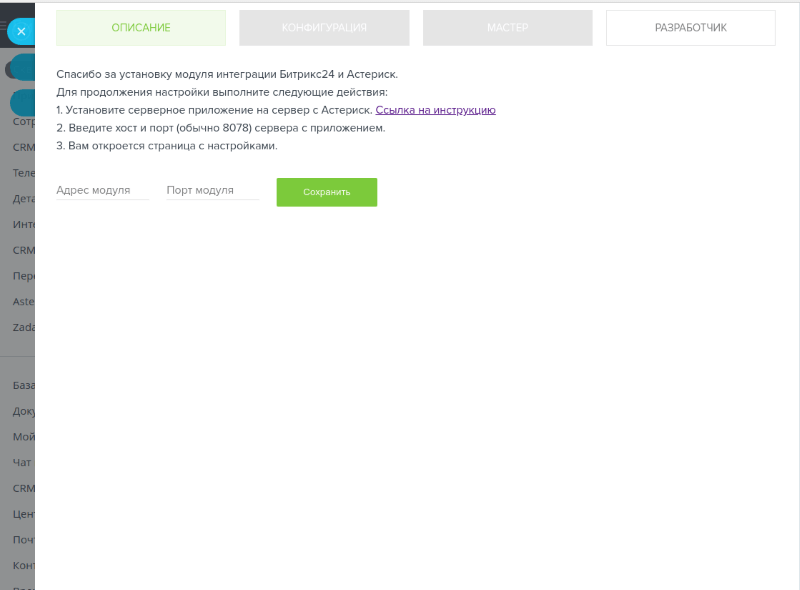Open the ОПИСАНИЕ tab
Image resolution: width=800 pixels, height=590 pixels.
[x=141, y=28]
